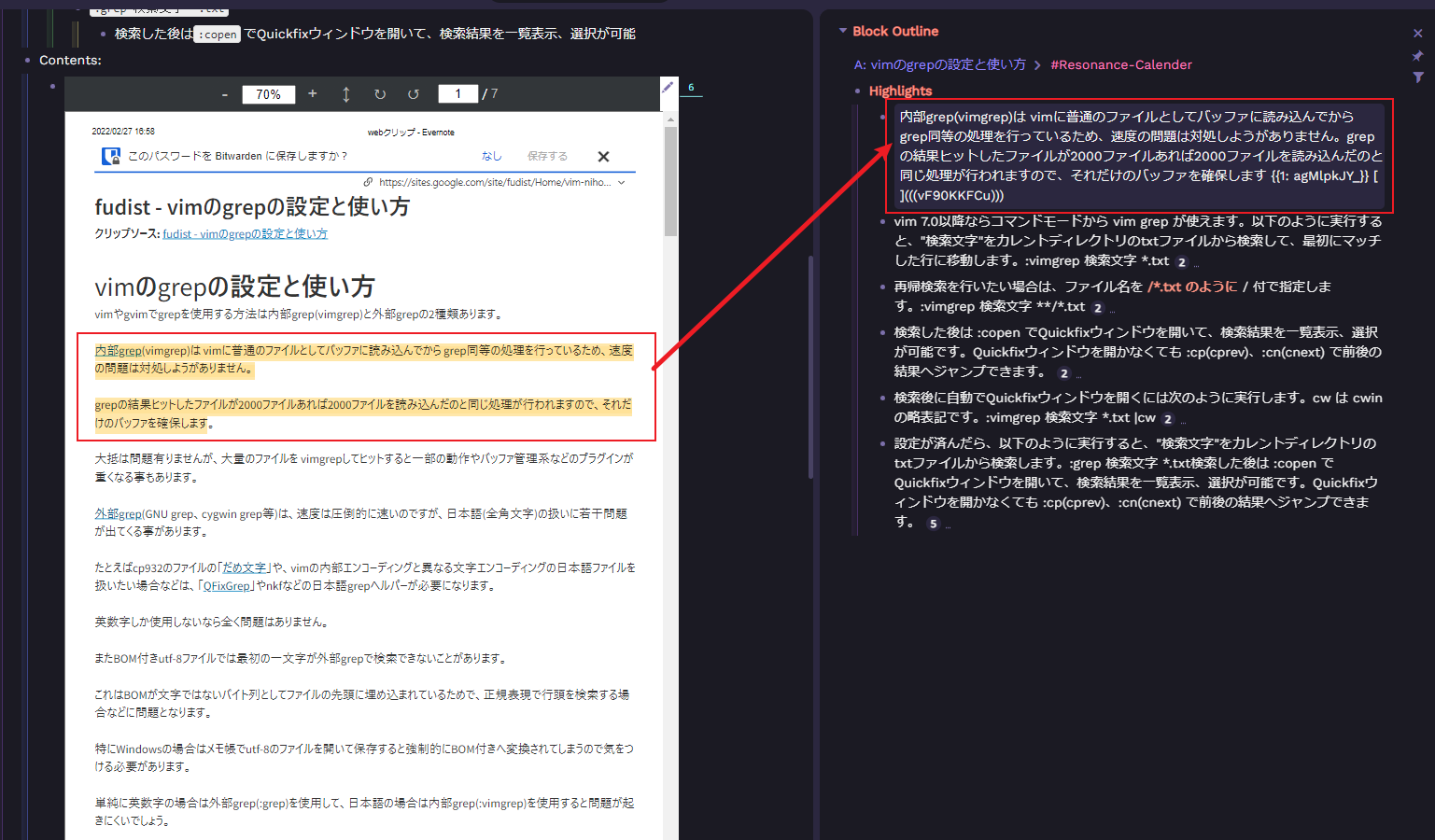This screenshot has height=840, width=1435.
Task: Open the 'だめ文字' link in PDF
Action: pos(245,567)
